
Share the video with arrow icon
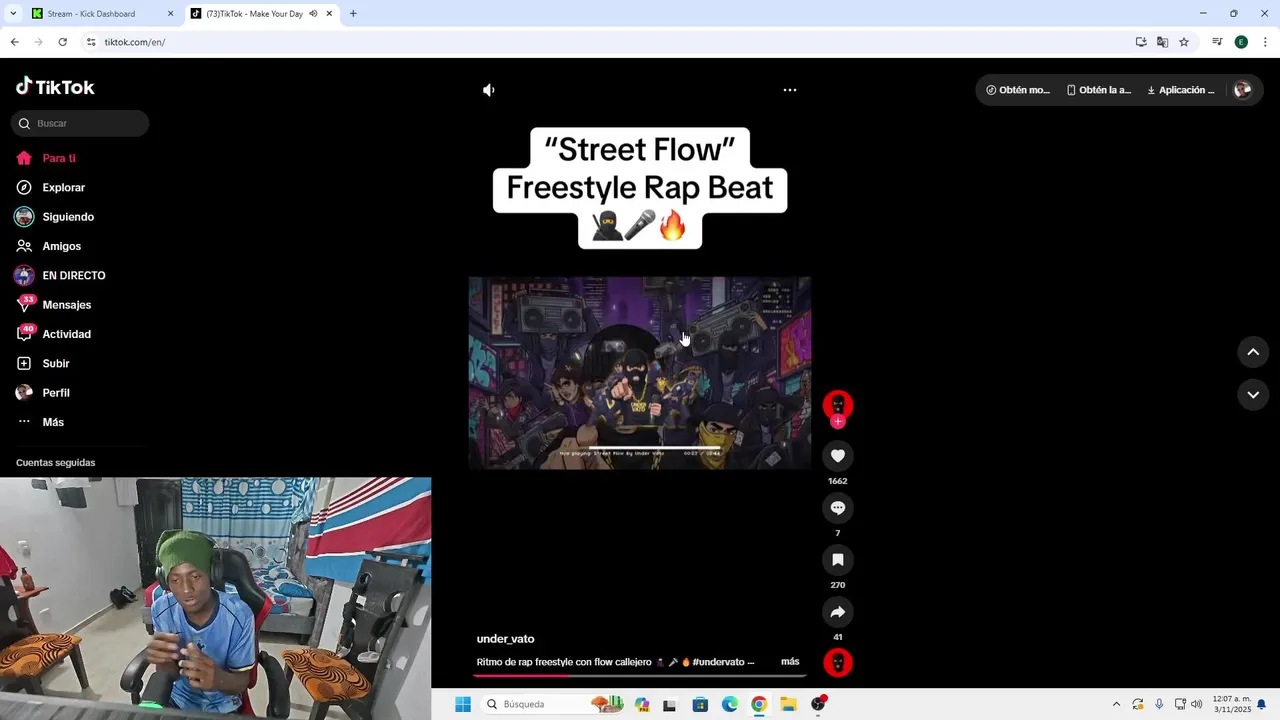click(x=838, y=612)
